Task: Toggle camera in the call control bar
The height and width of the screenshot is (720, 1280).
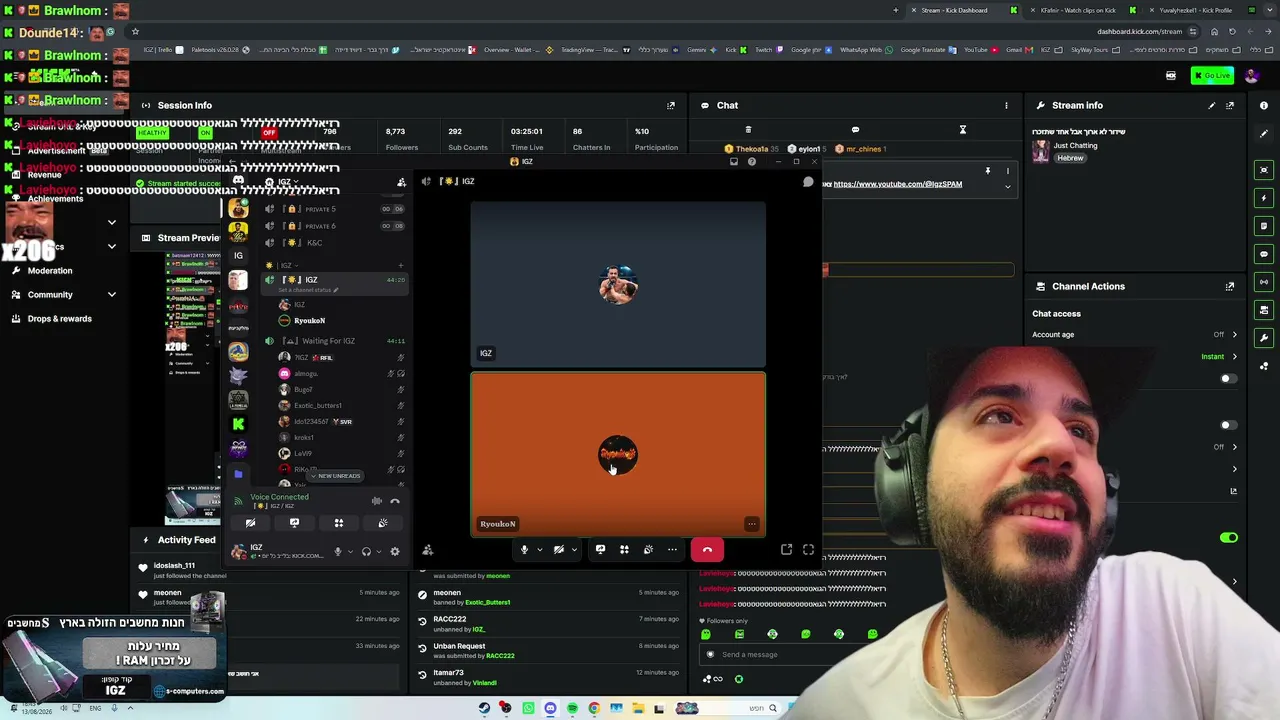Action: pos(559,549)
